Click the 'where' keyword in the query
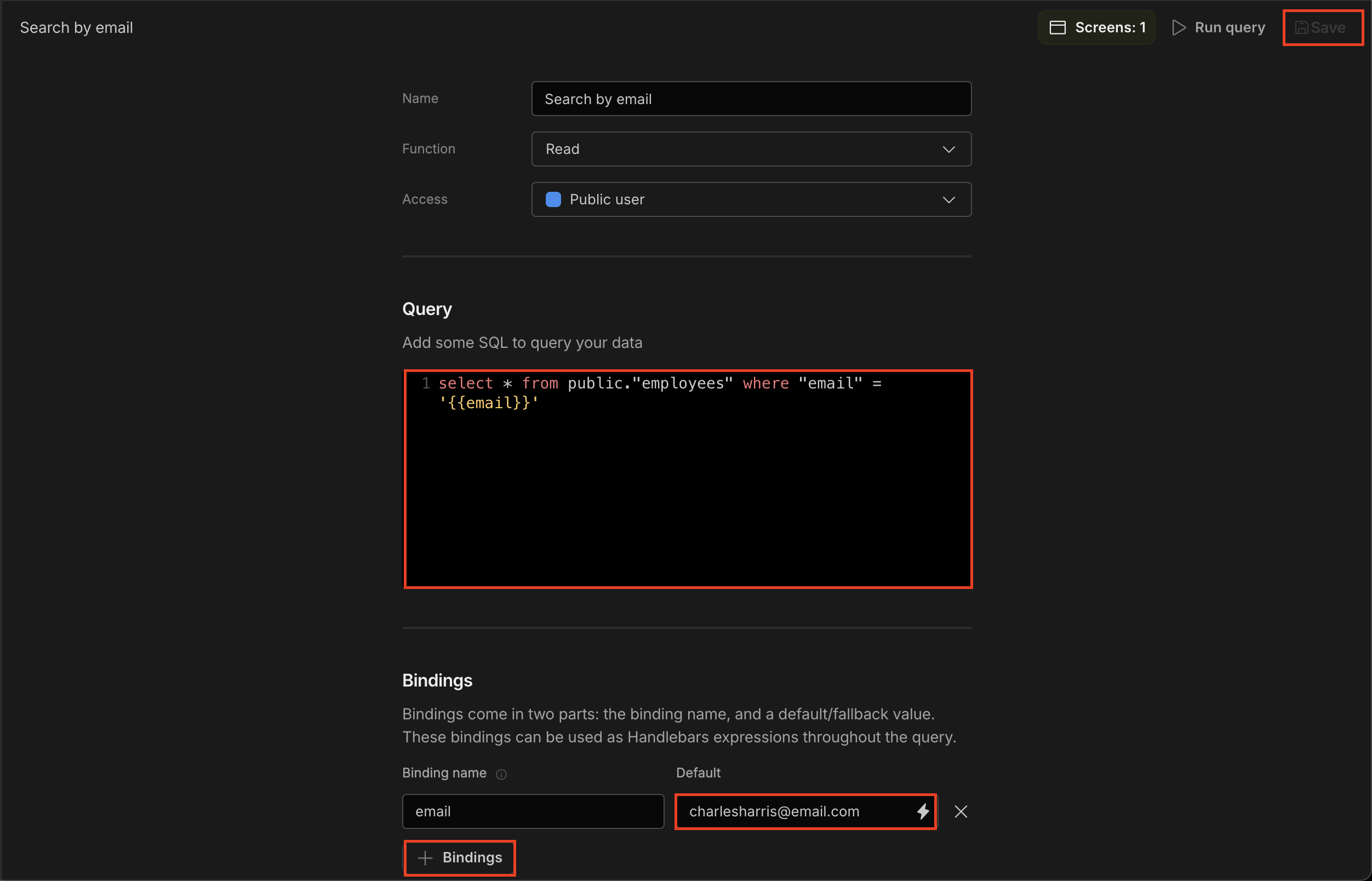1372x881 pixels. pyautogui.click(x=765, y=384)
